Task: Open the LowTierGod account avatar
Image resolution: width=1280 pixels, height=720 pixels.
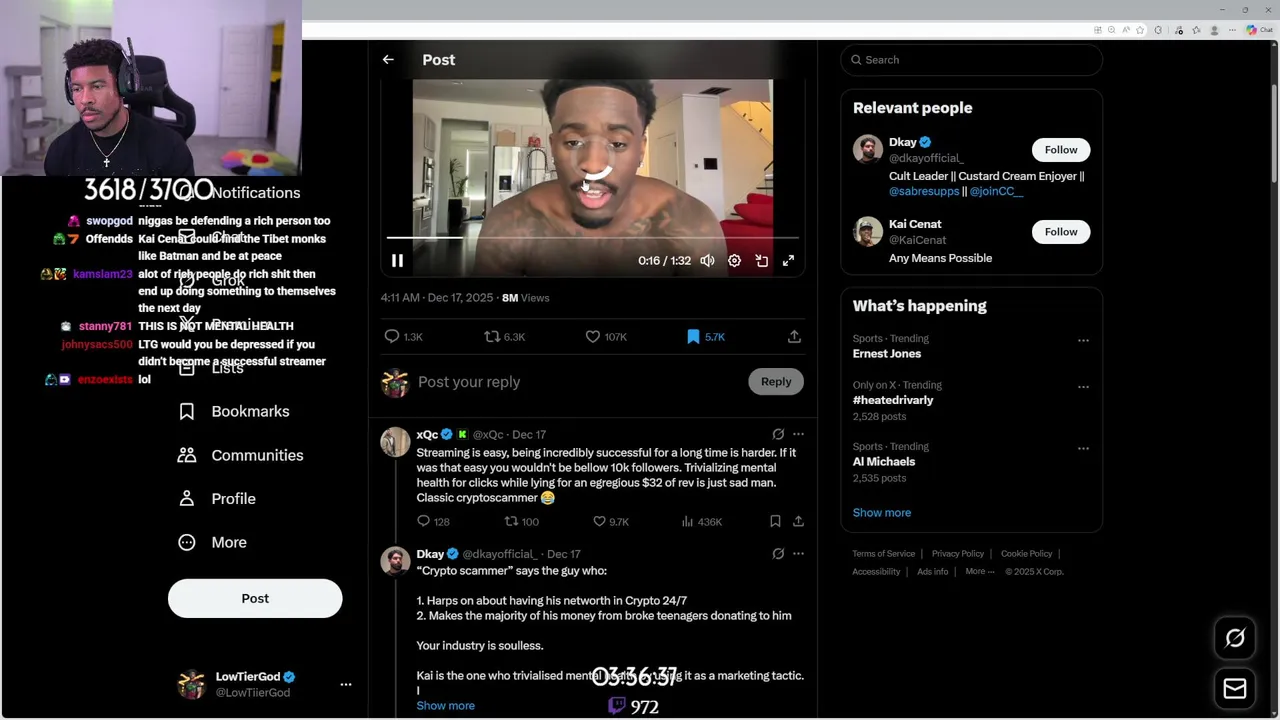Action: [191, 685]
